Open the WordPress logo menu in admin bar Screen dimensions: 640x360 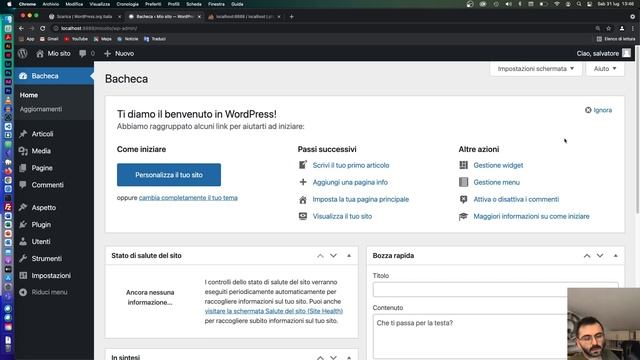pyautogui.click(x=22, y=53)
